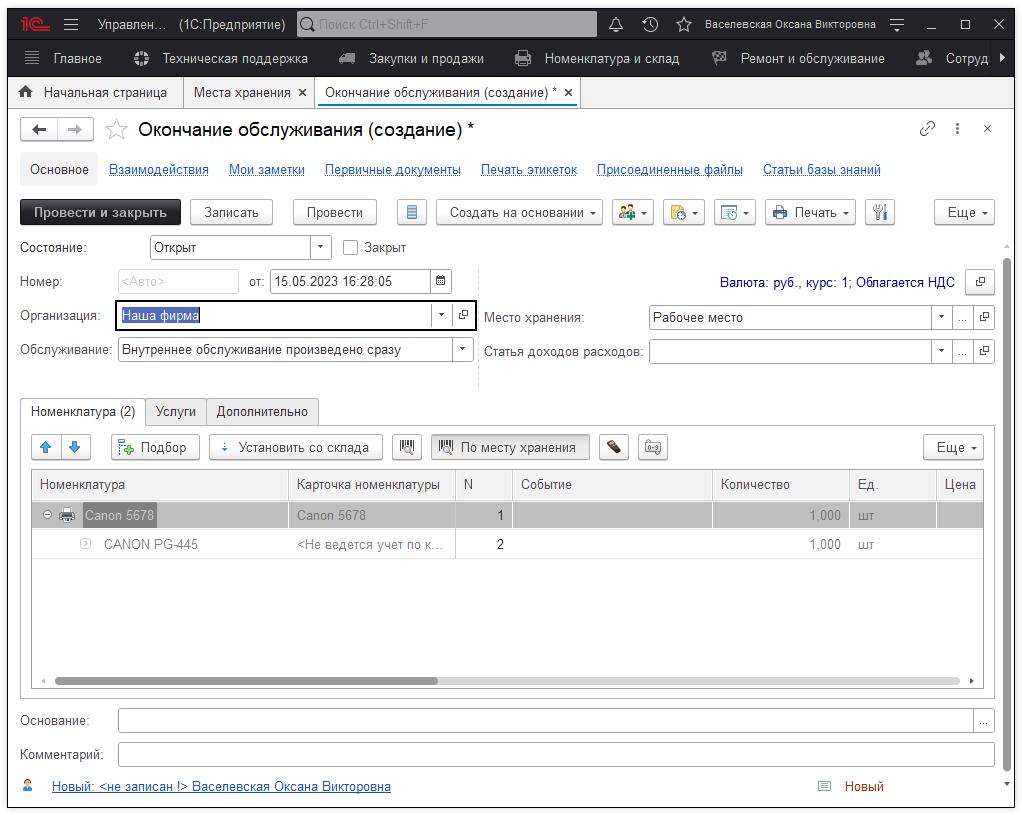Collapse the Canon 5678 tree row
Image resolution: width=1022 pixels, height=815 pixels.
point(47,515)
